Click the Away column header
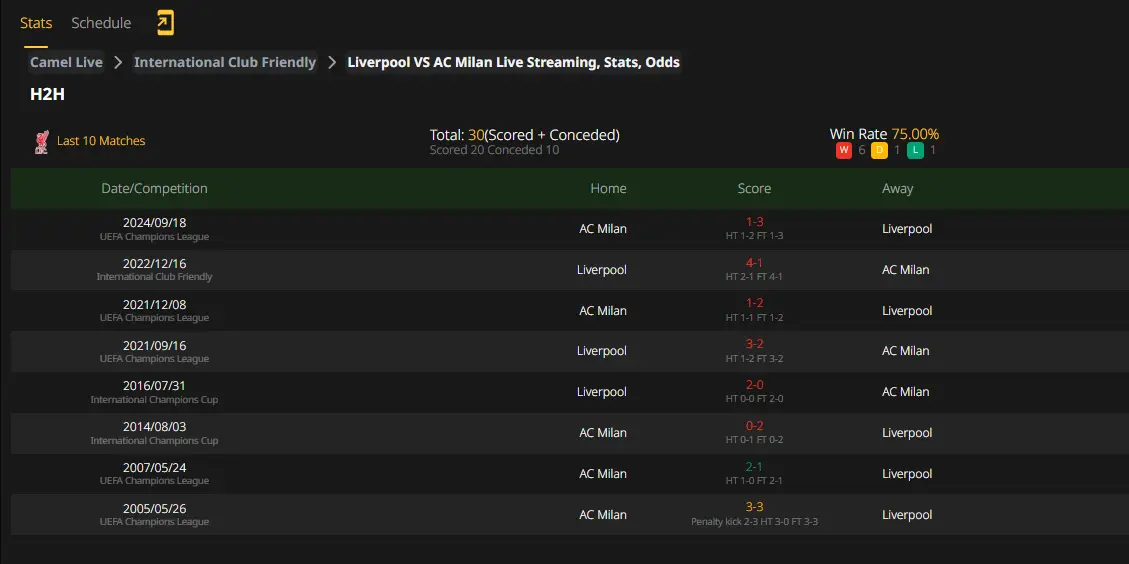 897,189
